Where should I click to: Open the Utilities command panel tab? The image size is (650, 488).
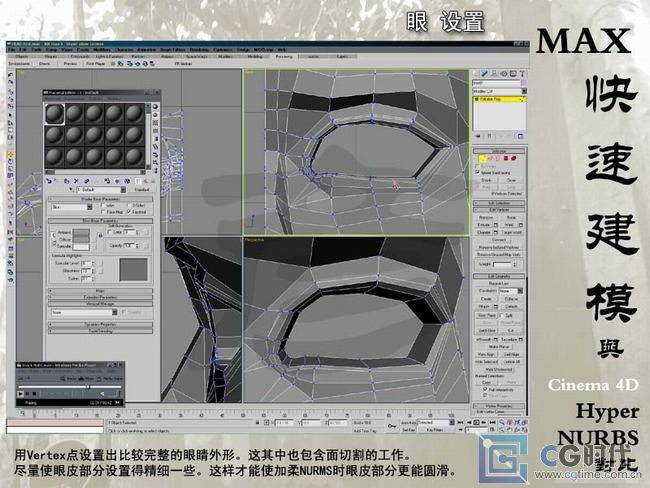tap(522, 74)
